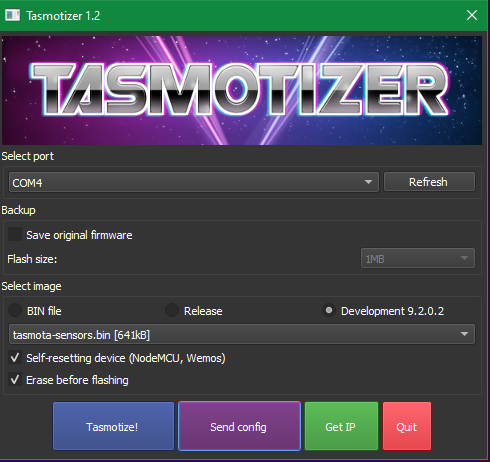The image size is (490, 462).
Task: Enable Save original firmware checkbox
Action: click(15, 235)
